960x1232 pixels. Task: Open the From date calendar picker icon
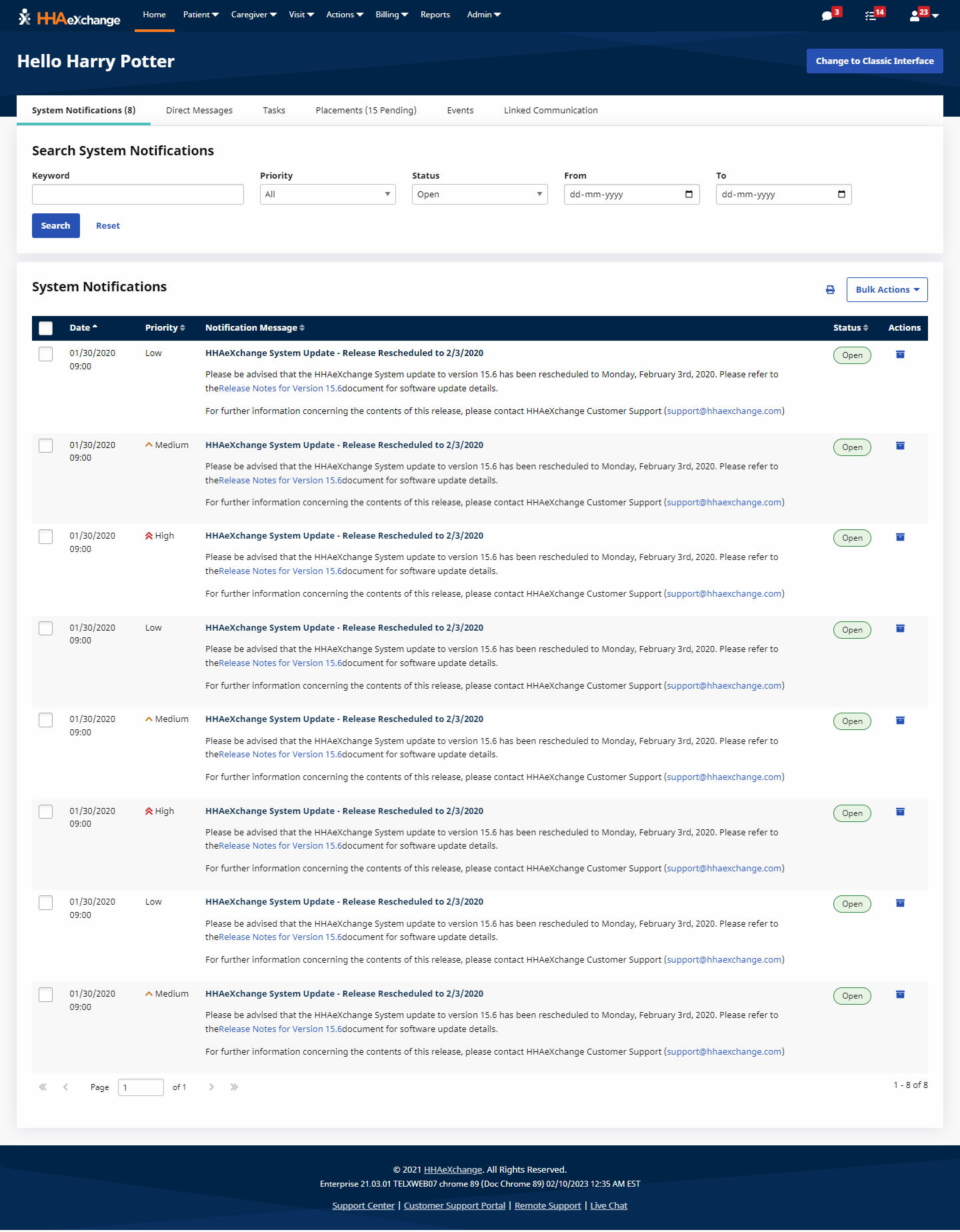pos(689,194)
